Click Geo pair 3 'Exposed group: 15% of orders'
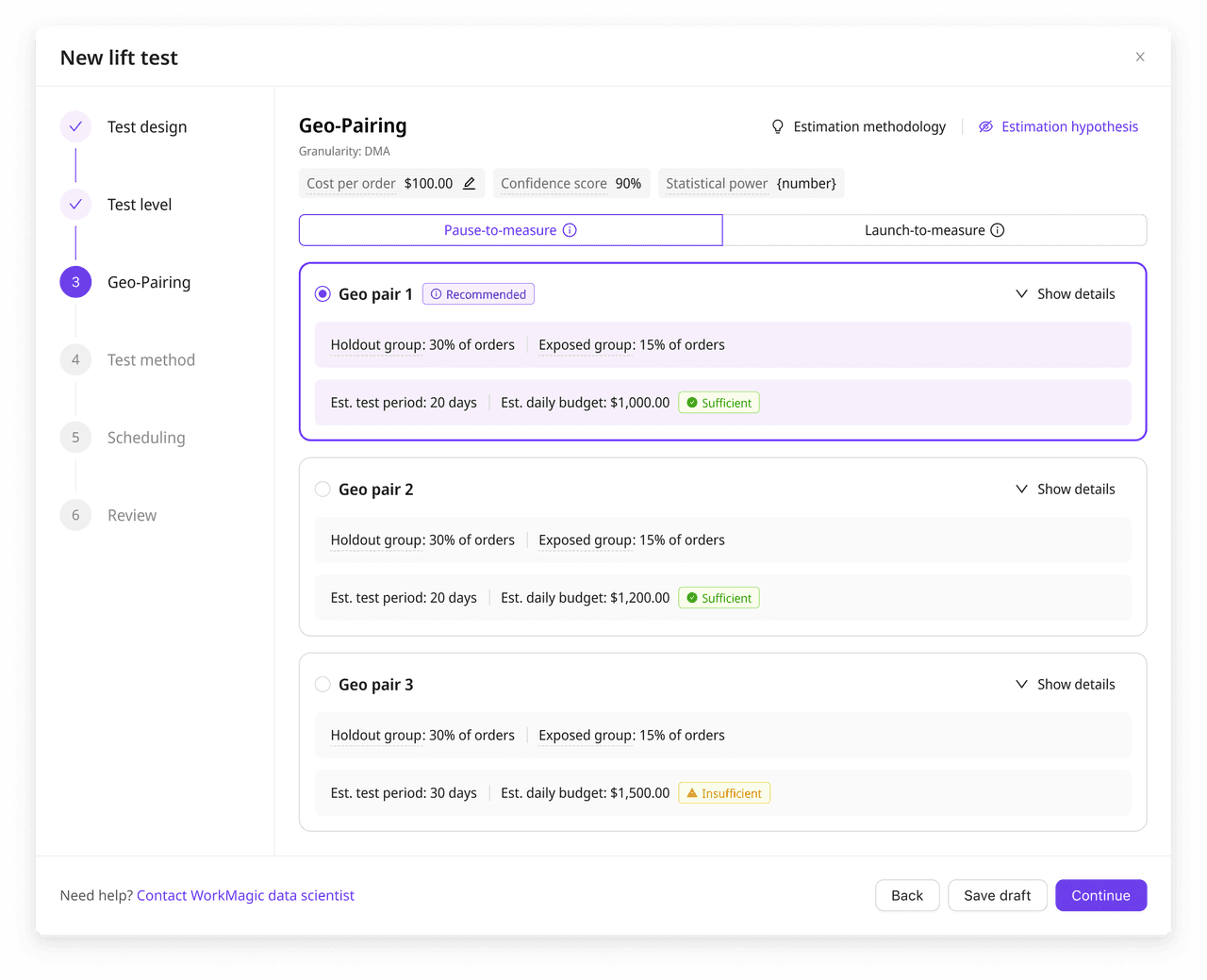This screenshot has height=980, width=1207. point(632,736)
